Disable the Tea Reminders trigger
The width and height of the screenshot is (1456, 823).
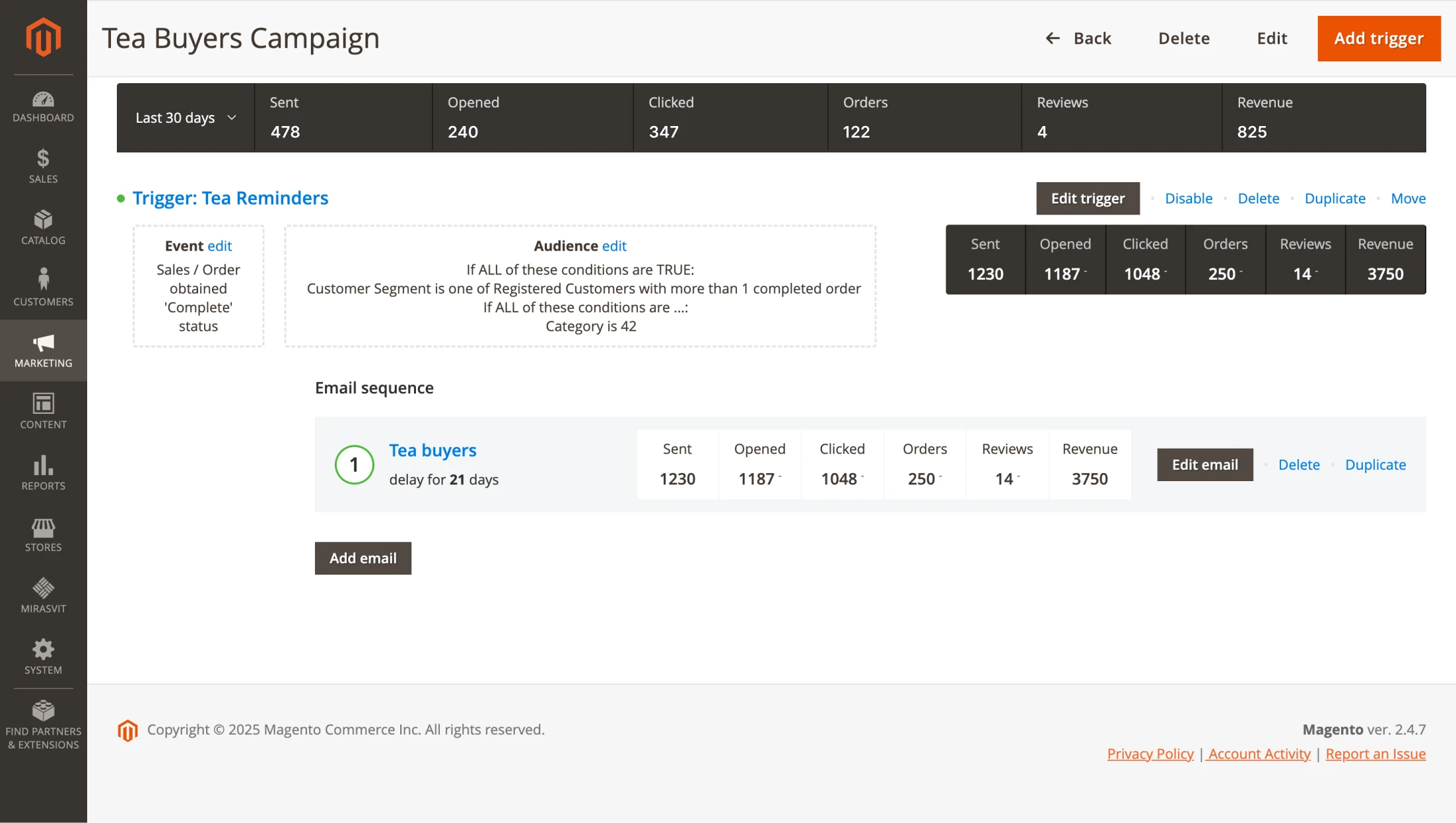click(x=1188, y=199)
